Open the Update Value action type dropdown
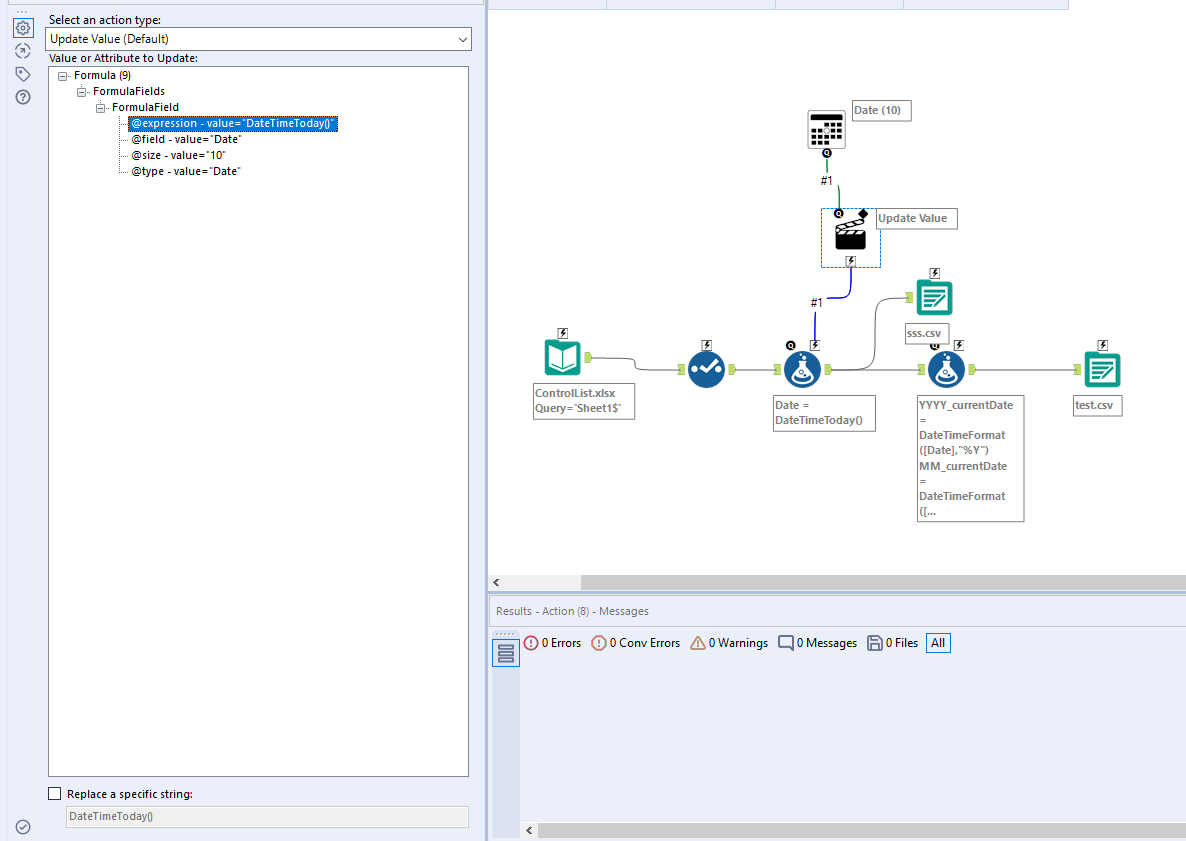The height and width of the screenshot is (841, 1186). 461,39
